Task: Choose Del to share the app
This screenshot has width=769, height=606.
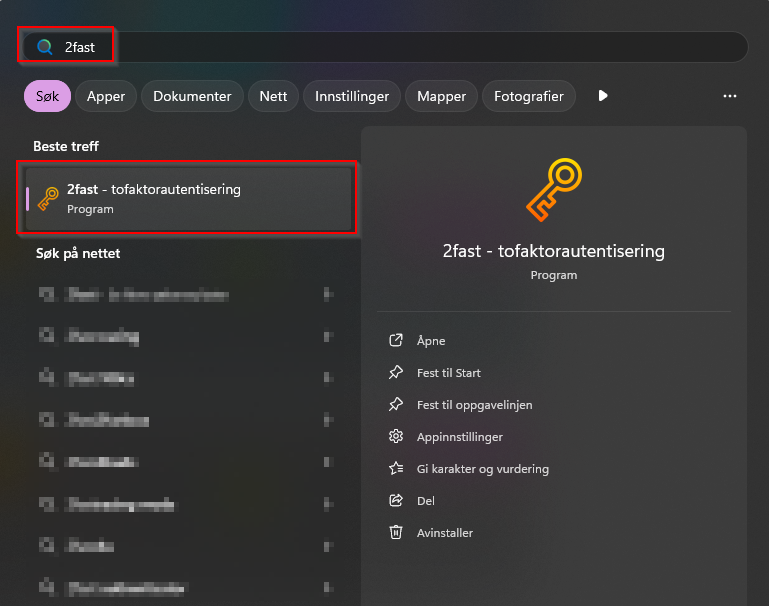Action: pyautogui.click(x=426, y=501)
